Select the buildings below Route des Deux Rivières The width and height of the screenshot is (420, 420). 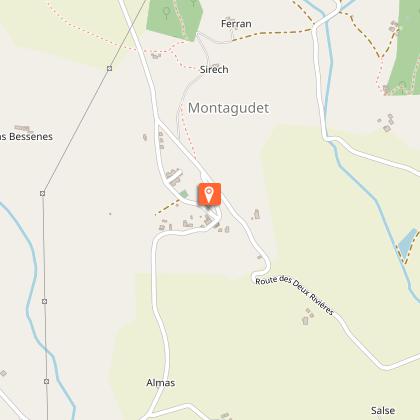(x=308, y=317)
